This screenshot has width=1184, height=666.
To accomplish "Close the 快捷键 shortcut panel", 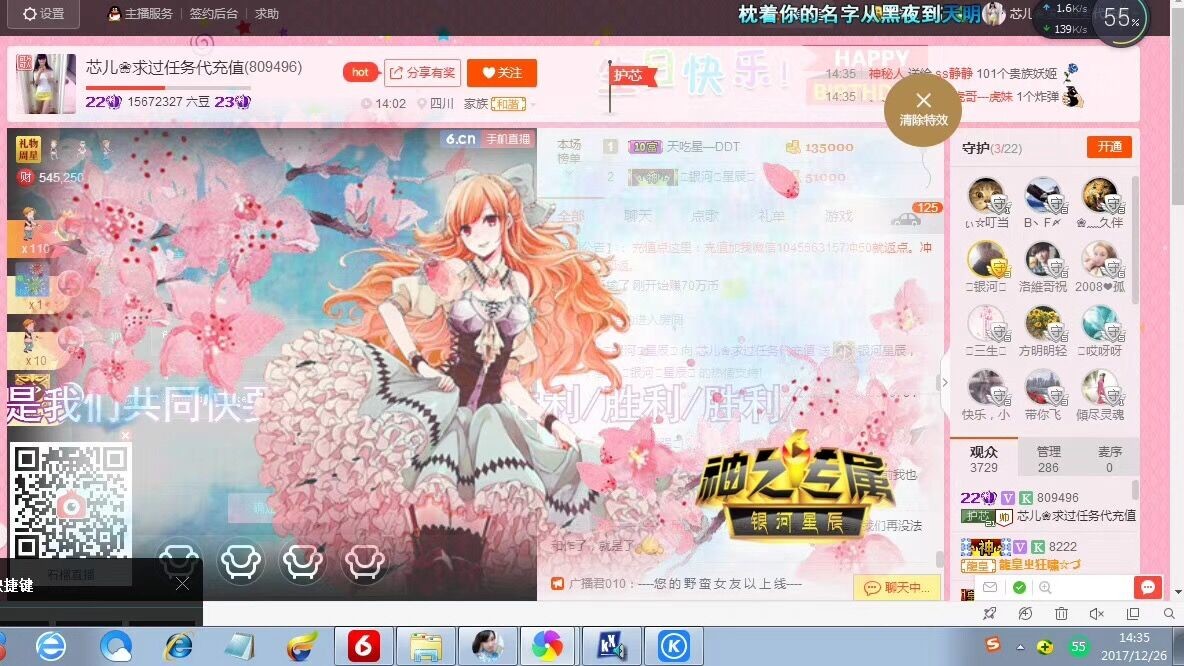I will coord(182,584).
